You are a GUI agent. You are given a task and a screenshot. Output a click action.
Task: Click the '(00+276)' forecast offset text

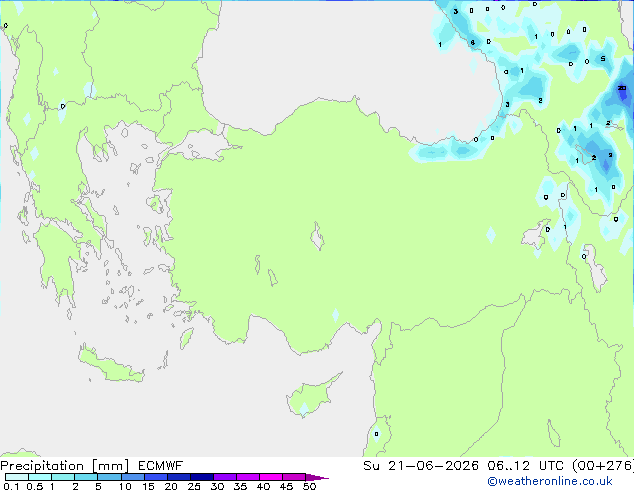pyautogui.click(x=603, y=466)
